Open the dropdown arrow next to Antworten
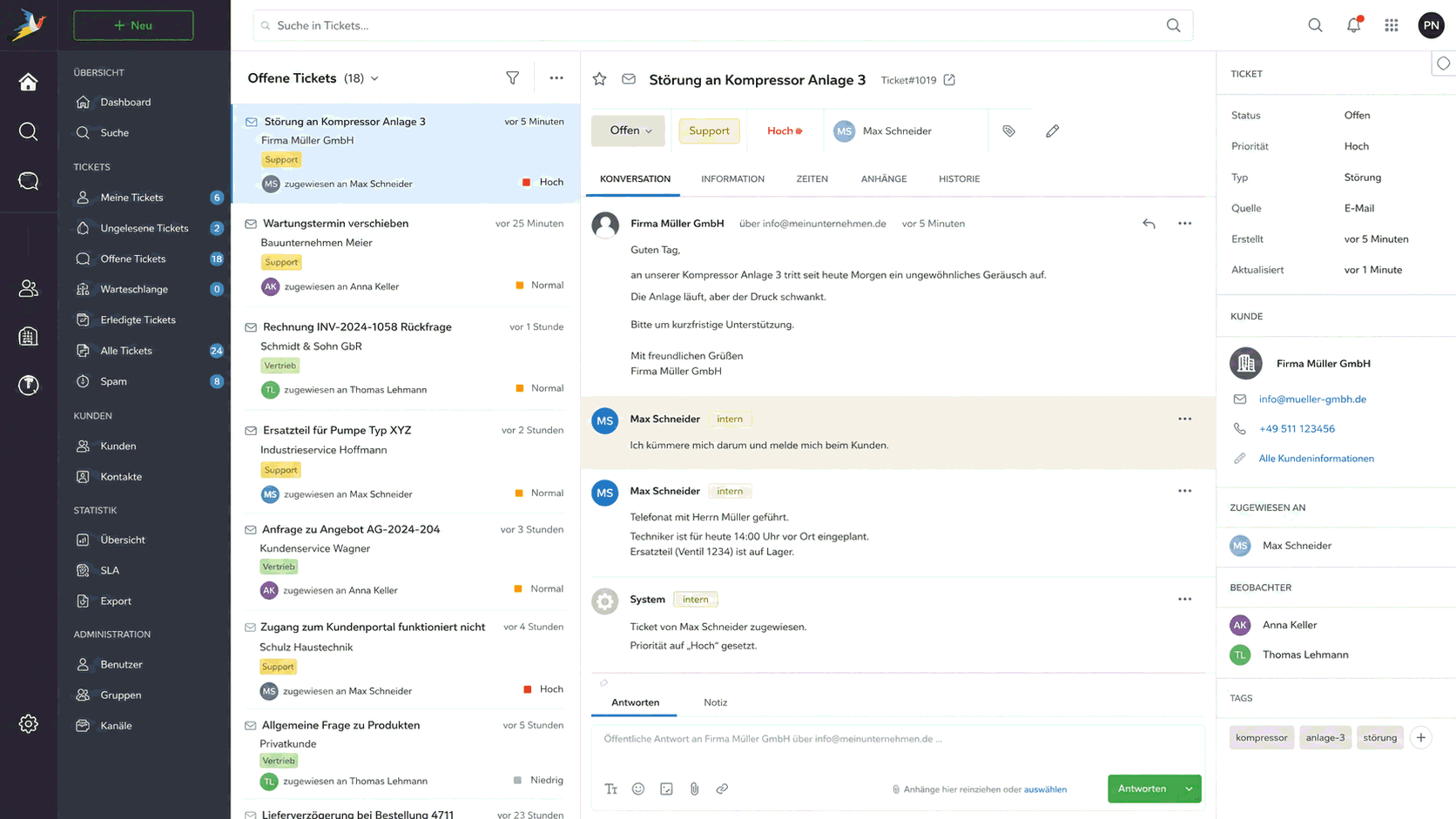The width and height of the screenshot is (1456, 819). (1189, 789)
